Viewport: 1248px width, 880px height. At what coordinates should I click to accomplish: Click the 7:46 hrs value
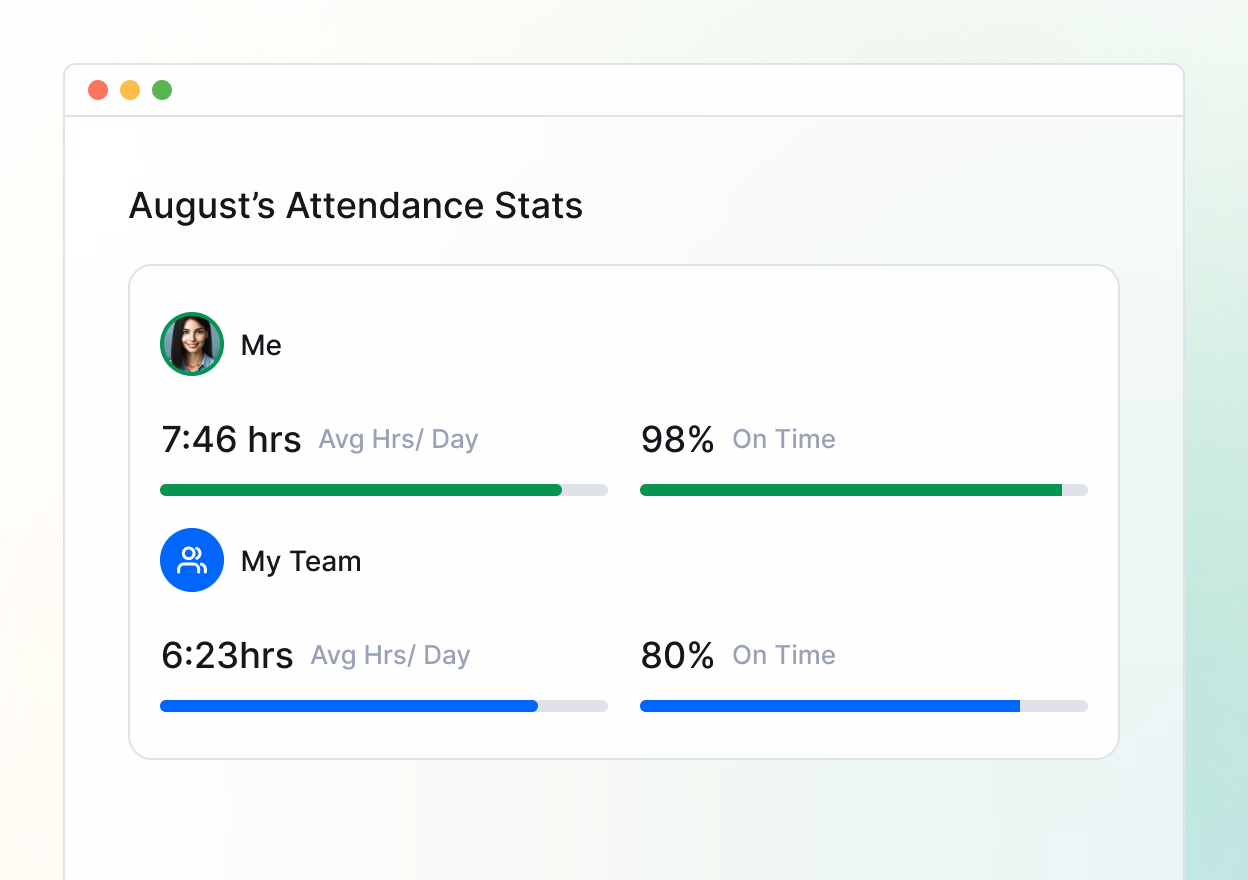point(231,440)
